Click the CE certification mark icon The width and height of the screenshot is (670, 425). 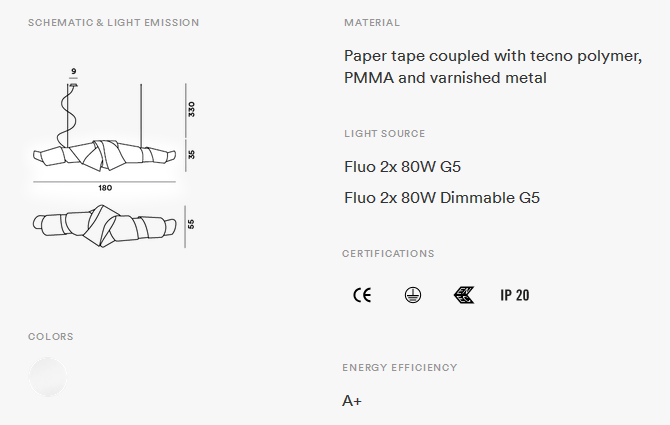click(362, 295)
